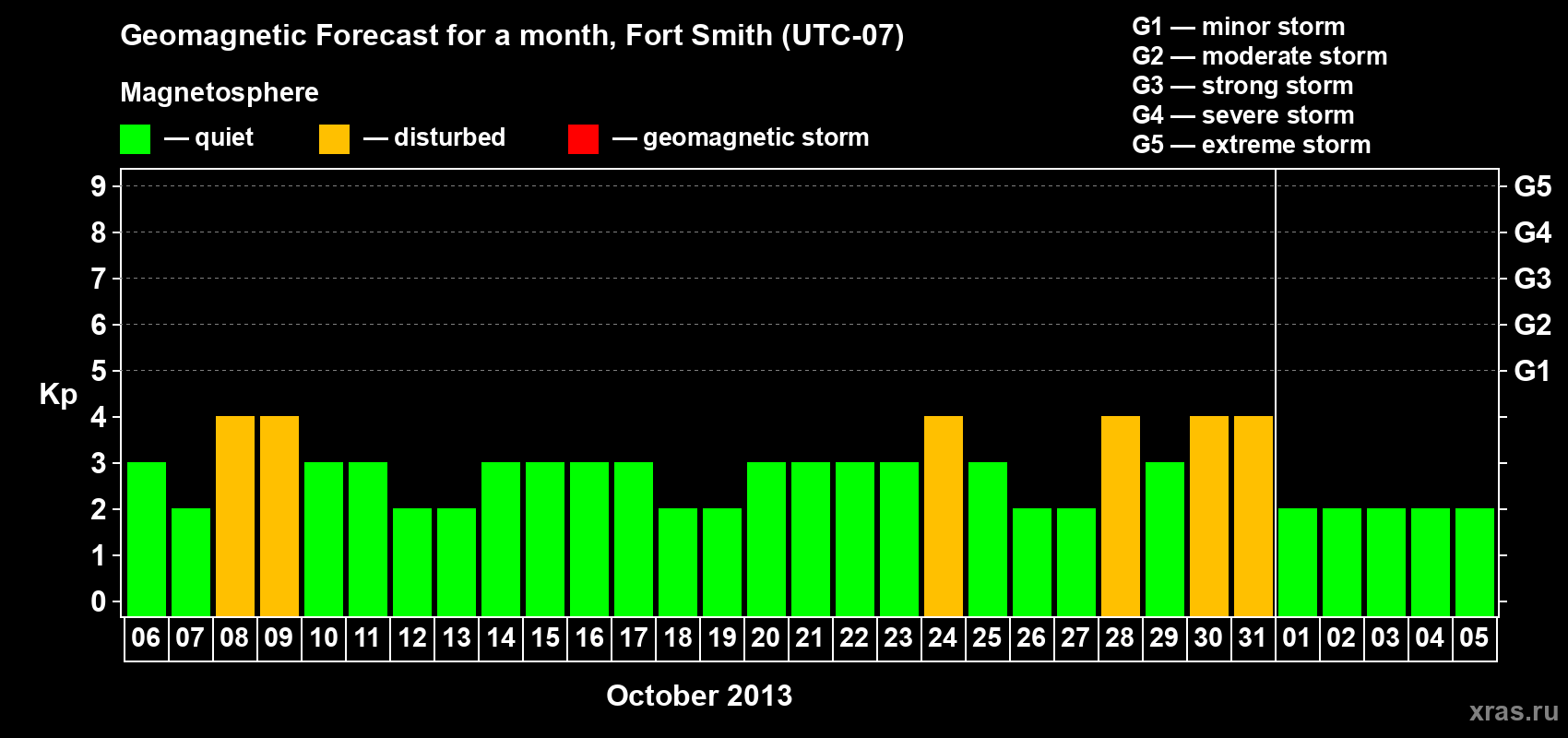
Task: Click the 'quiet' legend label
Action: pyautogui.click(x=224, y=137)
